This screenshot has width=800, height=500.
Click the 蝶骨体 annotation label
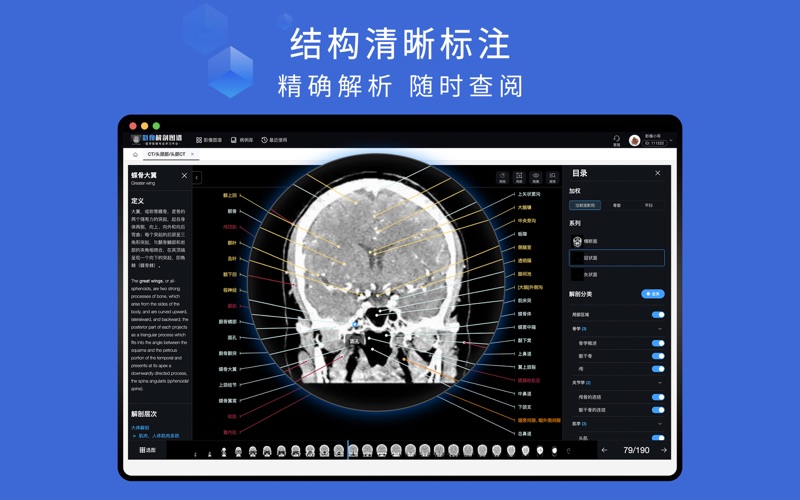tap(524, 314)
